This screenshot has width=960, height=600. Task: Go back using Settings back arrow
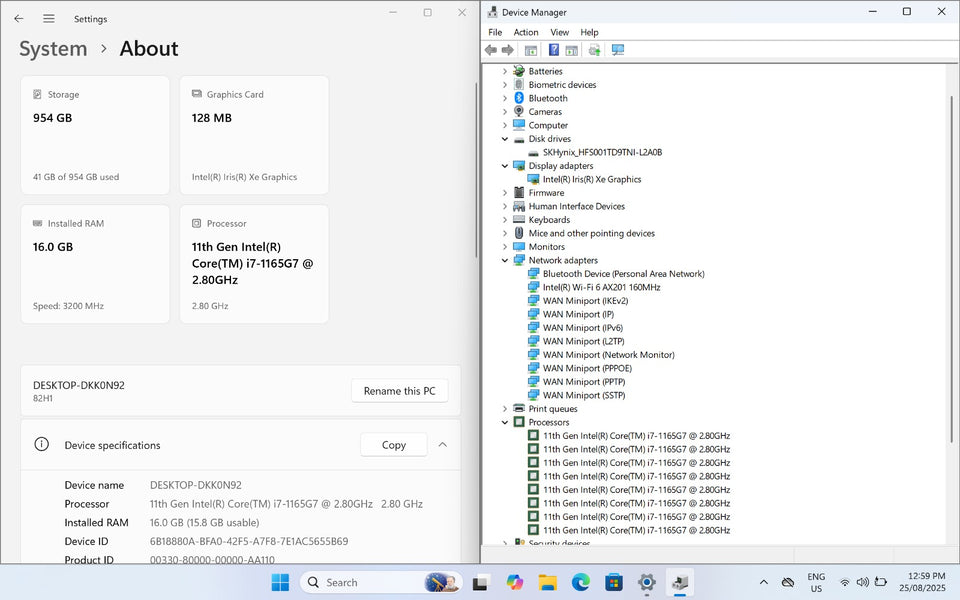click(19, 18)
